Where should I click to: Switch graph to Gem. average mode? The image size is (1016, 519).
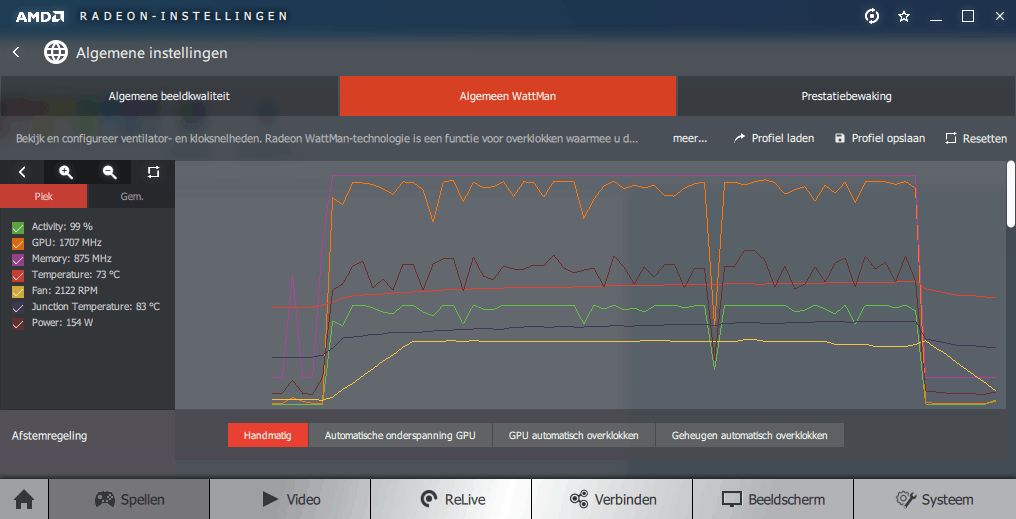pyautogui.click(x=132, y=196)
